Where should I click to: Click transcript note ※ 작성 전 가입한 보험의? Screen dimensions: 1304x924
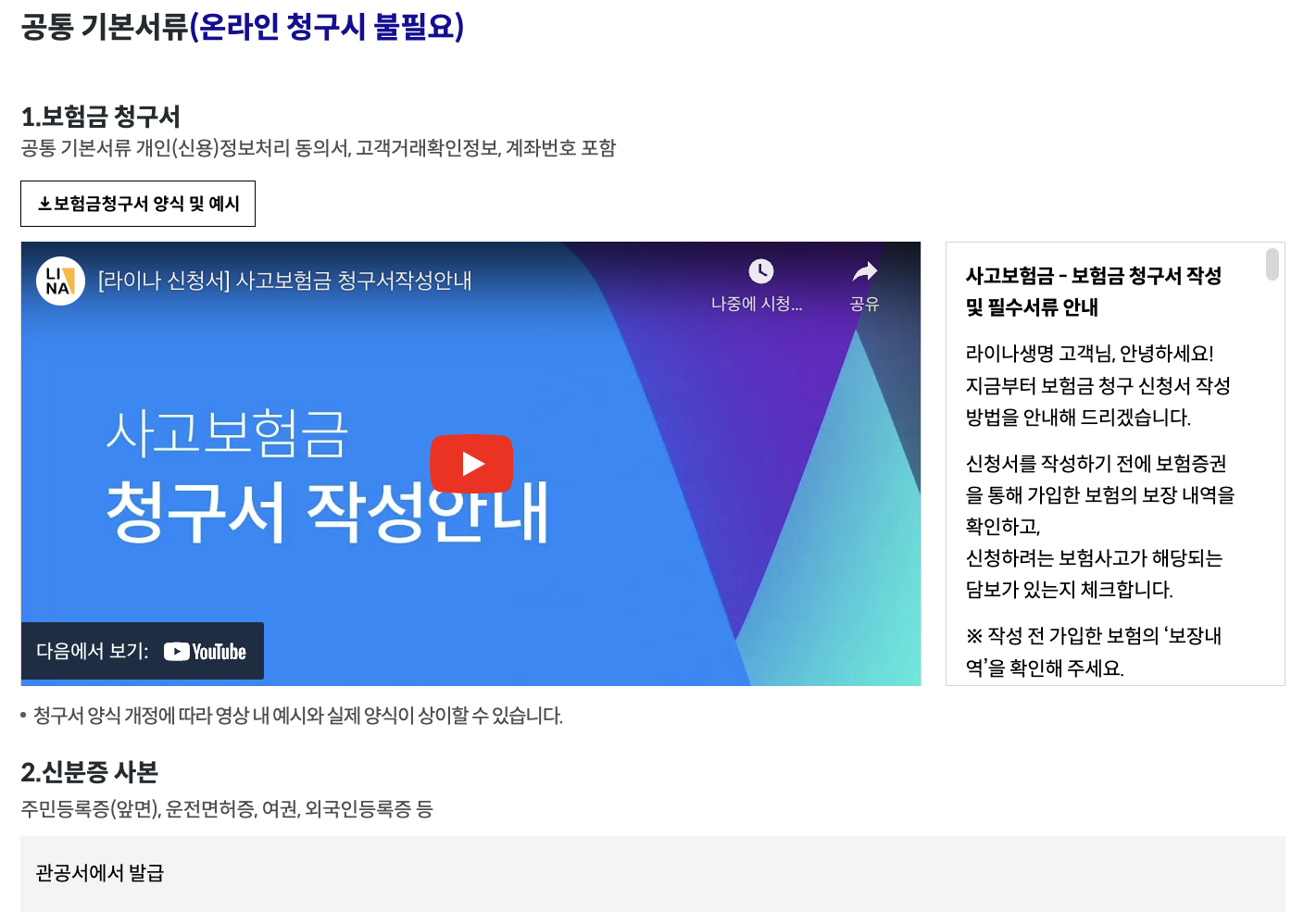(1094, 636)
